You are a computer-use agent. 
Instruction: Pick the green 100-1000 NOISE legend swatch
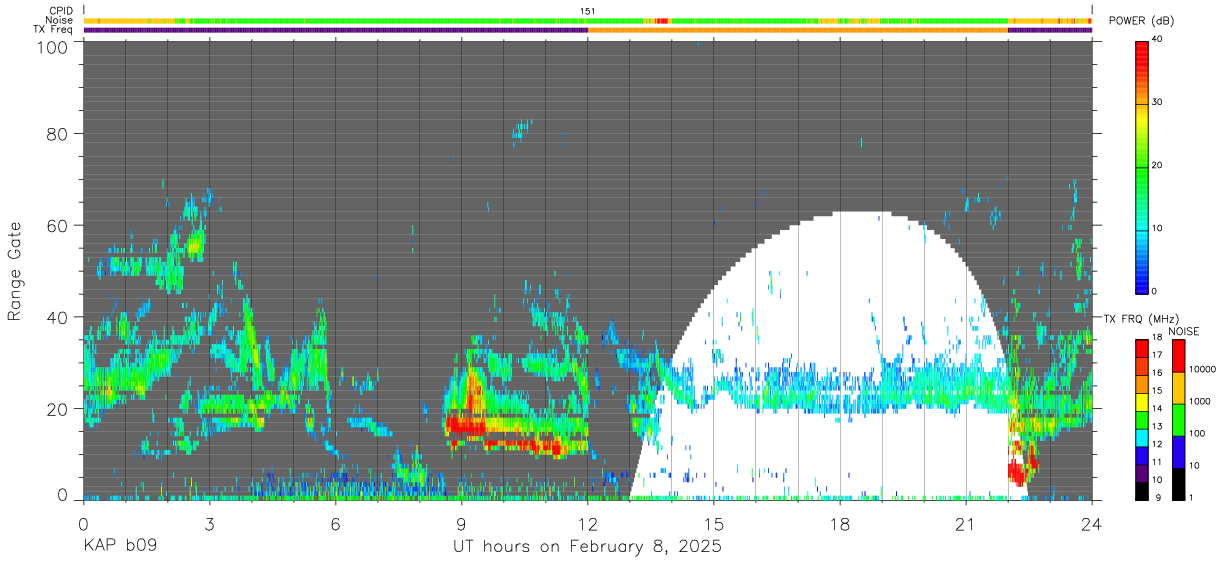tap(1178, 420)
